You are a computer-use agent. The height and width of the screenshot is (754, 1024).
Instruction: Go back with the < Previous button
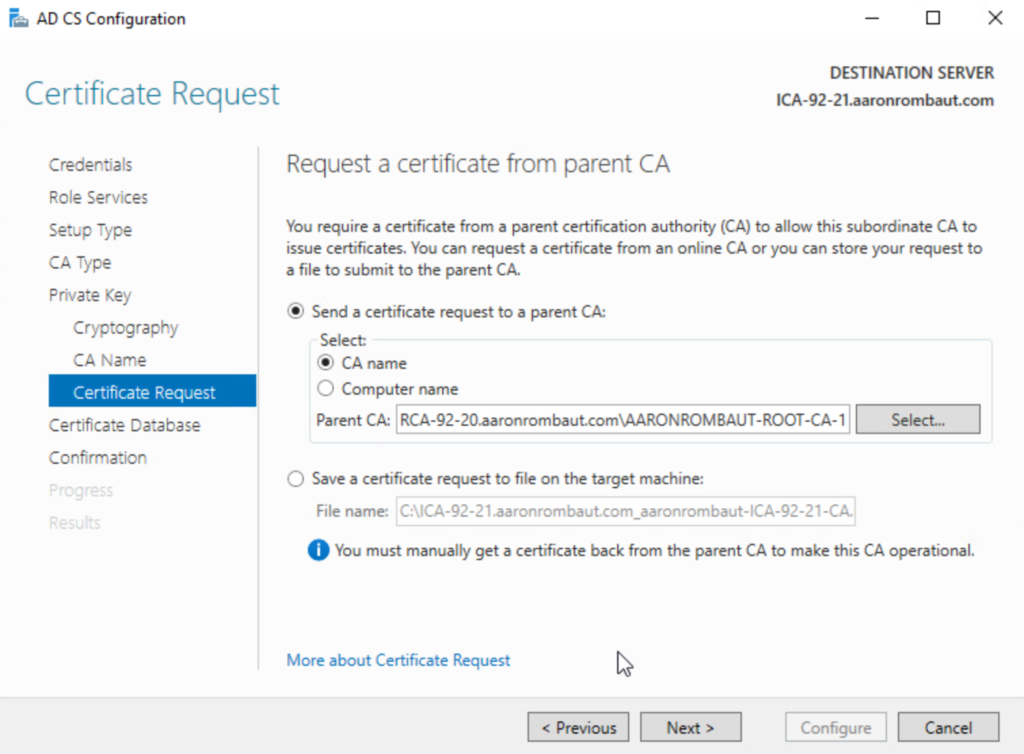click(578, 728)
